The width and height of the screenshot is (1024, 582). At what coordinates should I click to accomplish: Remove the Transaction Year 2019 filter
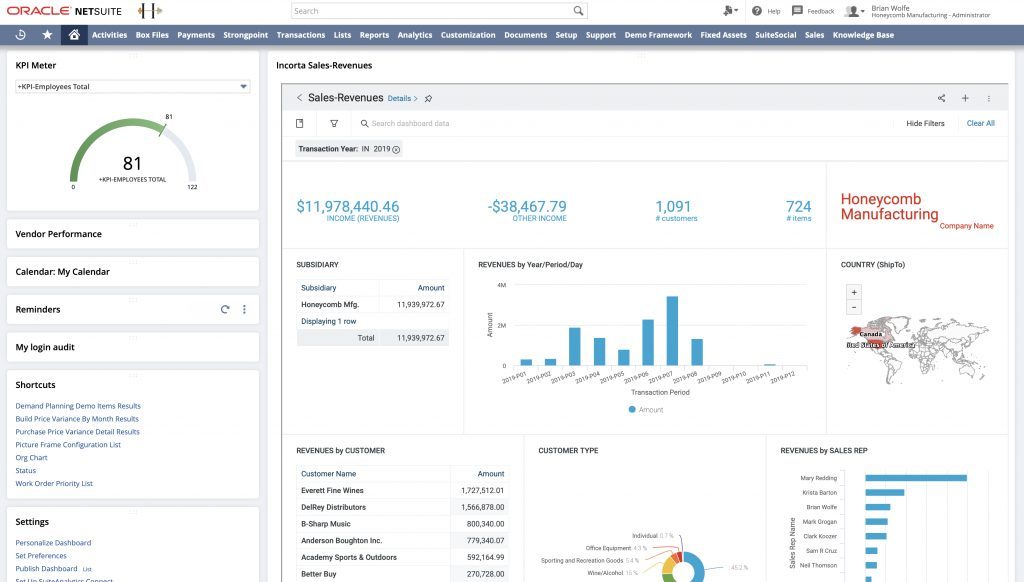tap(396, 150)
